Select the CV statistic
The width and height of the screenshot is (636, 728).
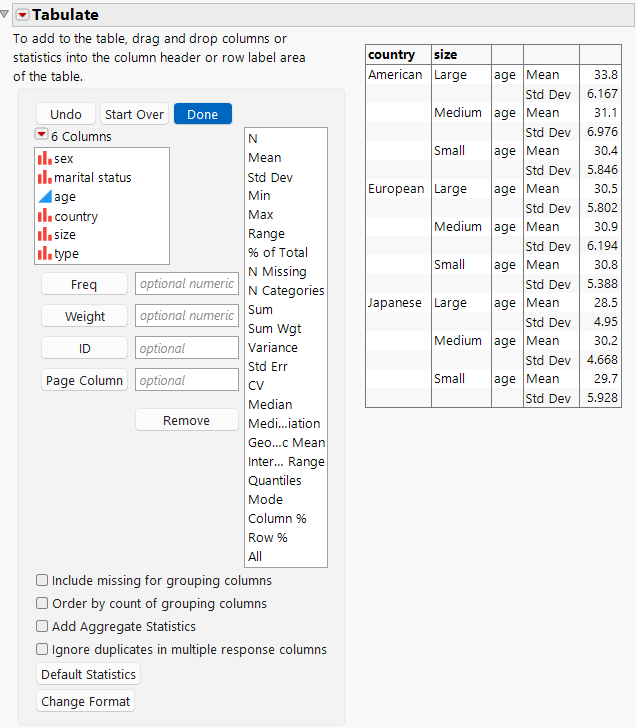[x=256, y=385]
